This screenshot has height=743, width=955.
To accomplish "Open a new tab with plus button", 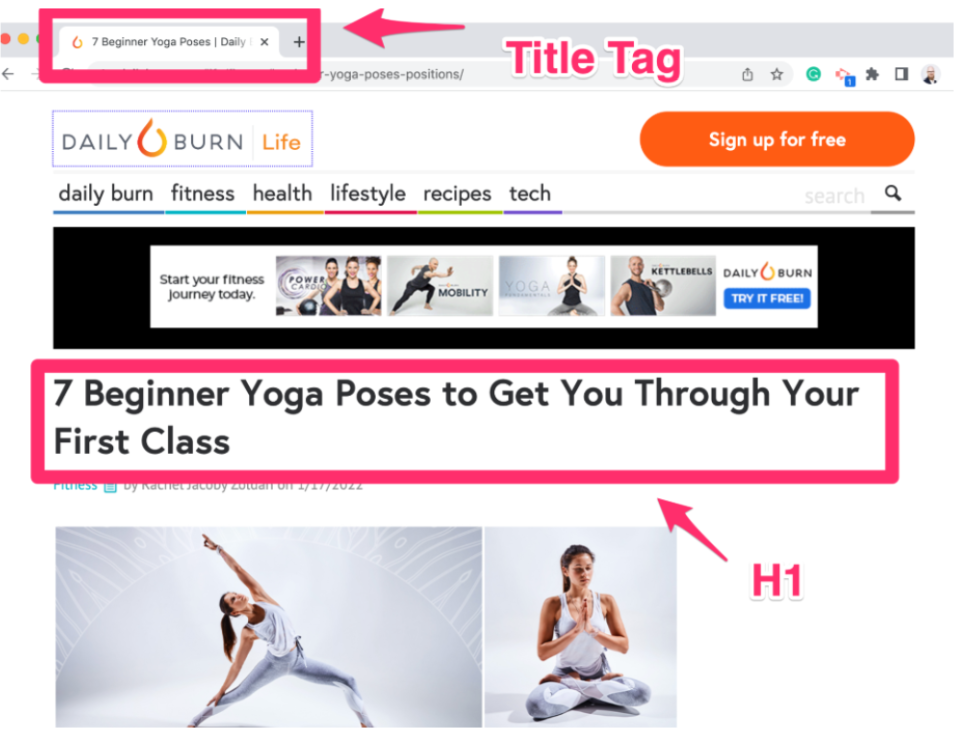I will (x=298, y=42).
